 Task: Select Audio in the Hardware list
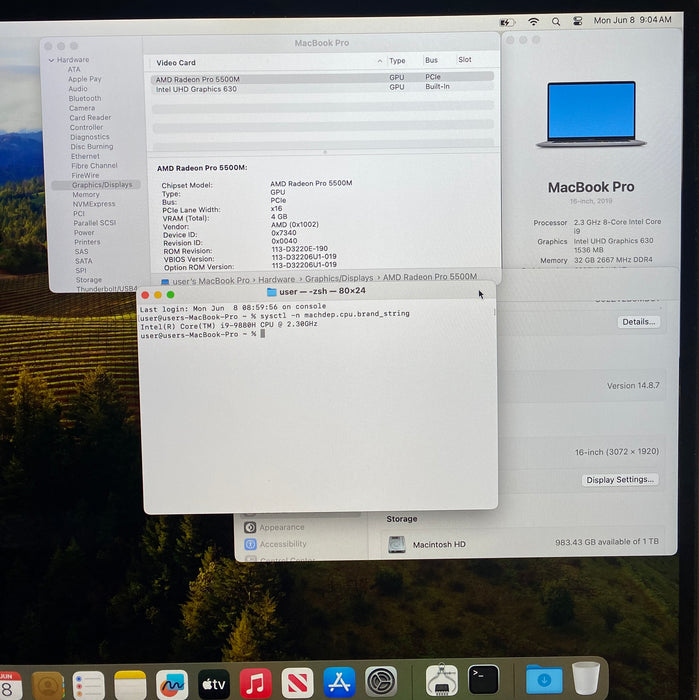(x=78, y=89)
